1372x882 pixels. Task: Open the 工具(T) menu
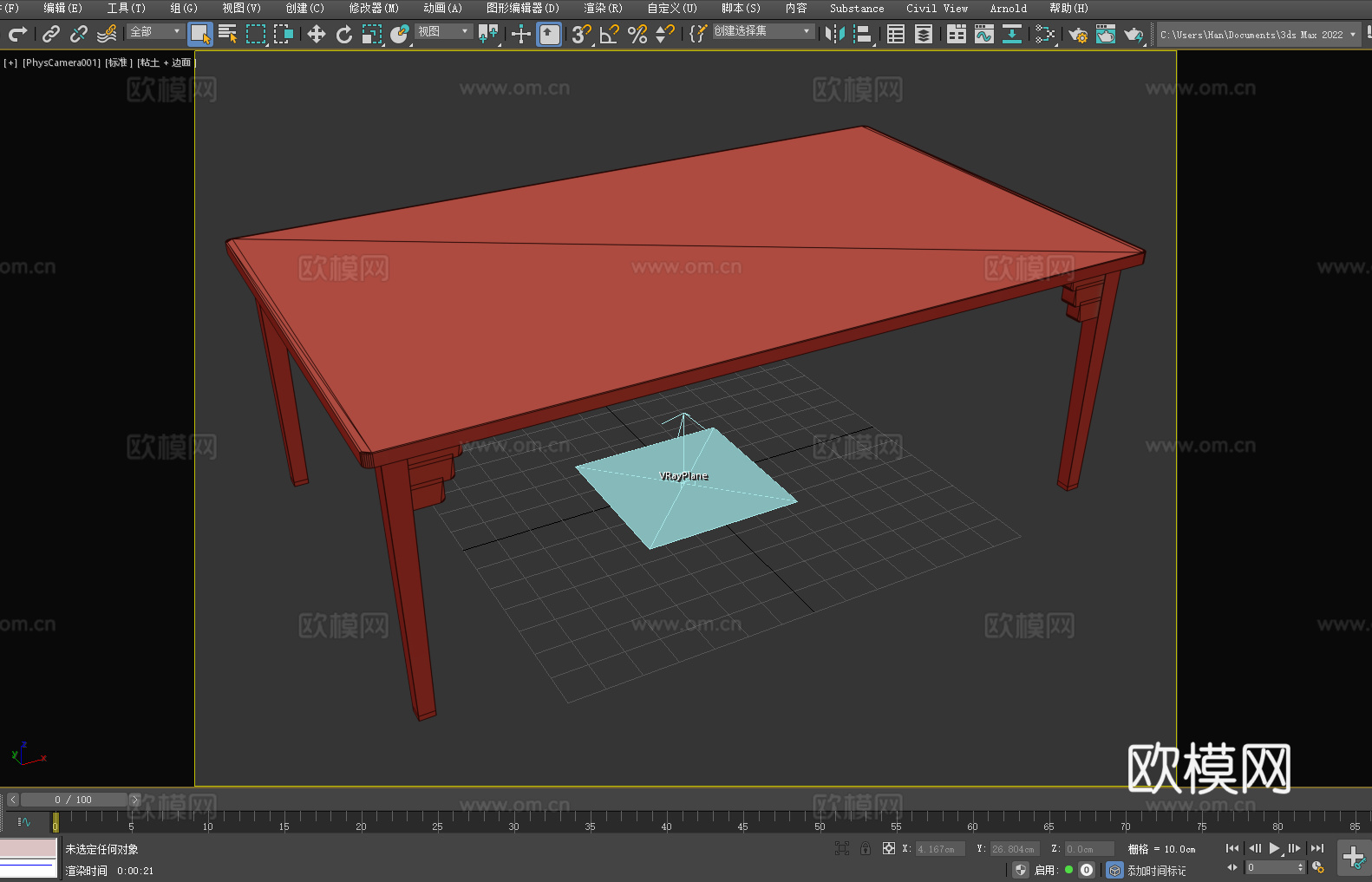click(x=127, y=8)
